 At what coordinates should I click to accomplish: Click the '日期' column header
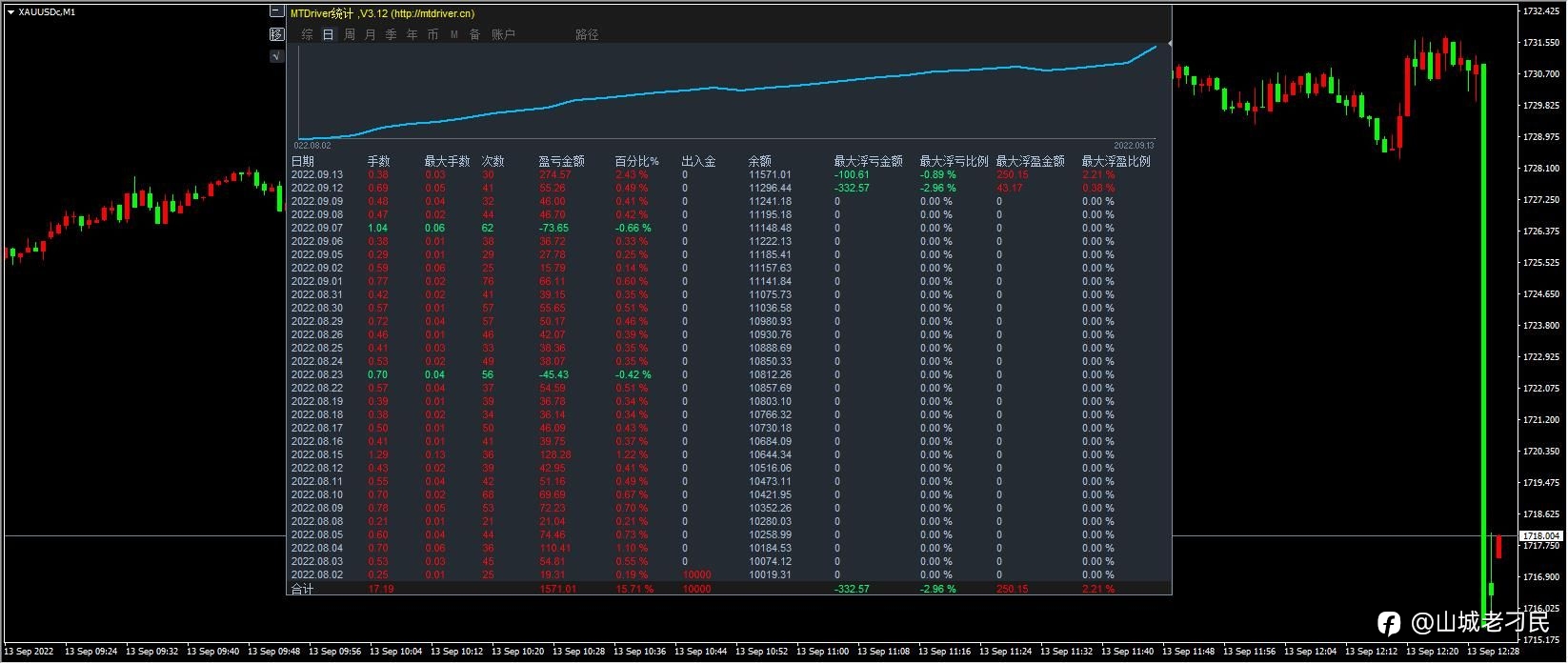[x=302, y=161]
